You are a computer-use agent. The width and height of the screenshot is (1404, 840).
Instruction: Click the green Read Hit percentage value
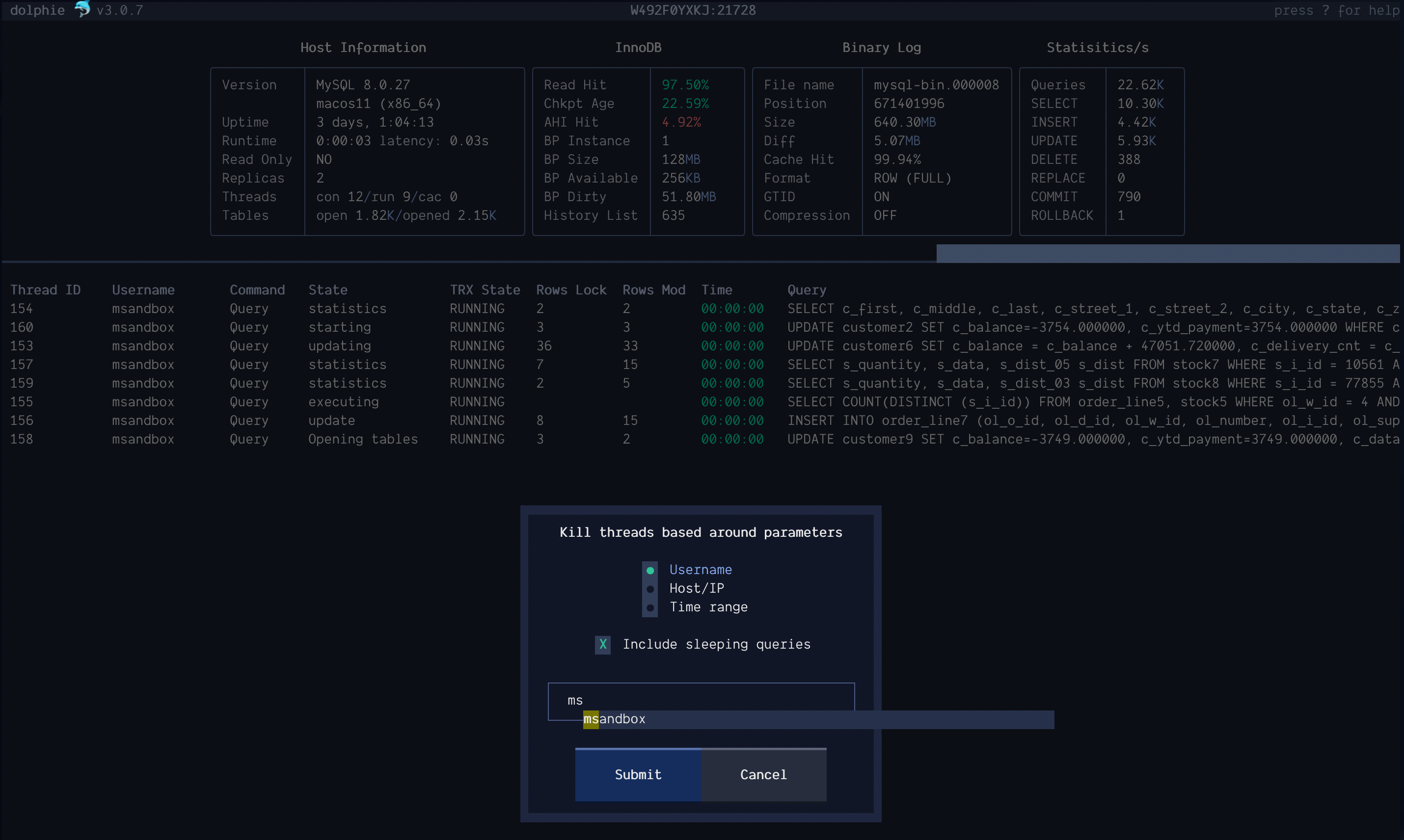pos(685,84)
